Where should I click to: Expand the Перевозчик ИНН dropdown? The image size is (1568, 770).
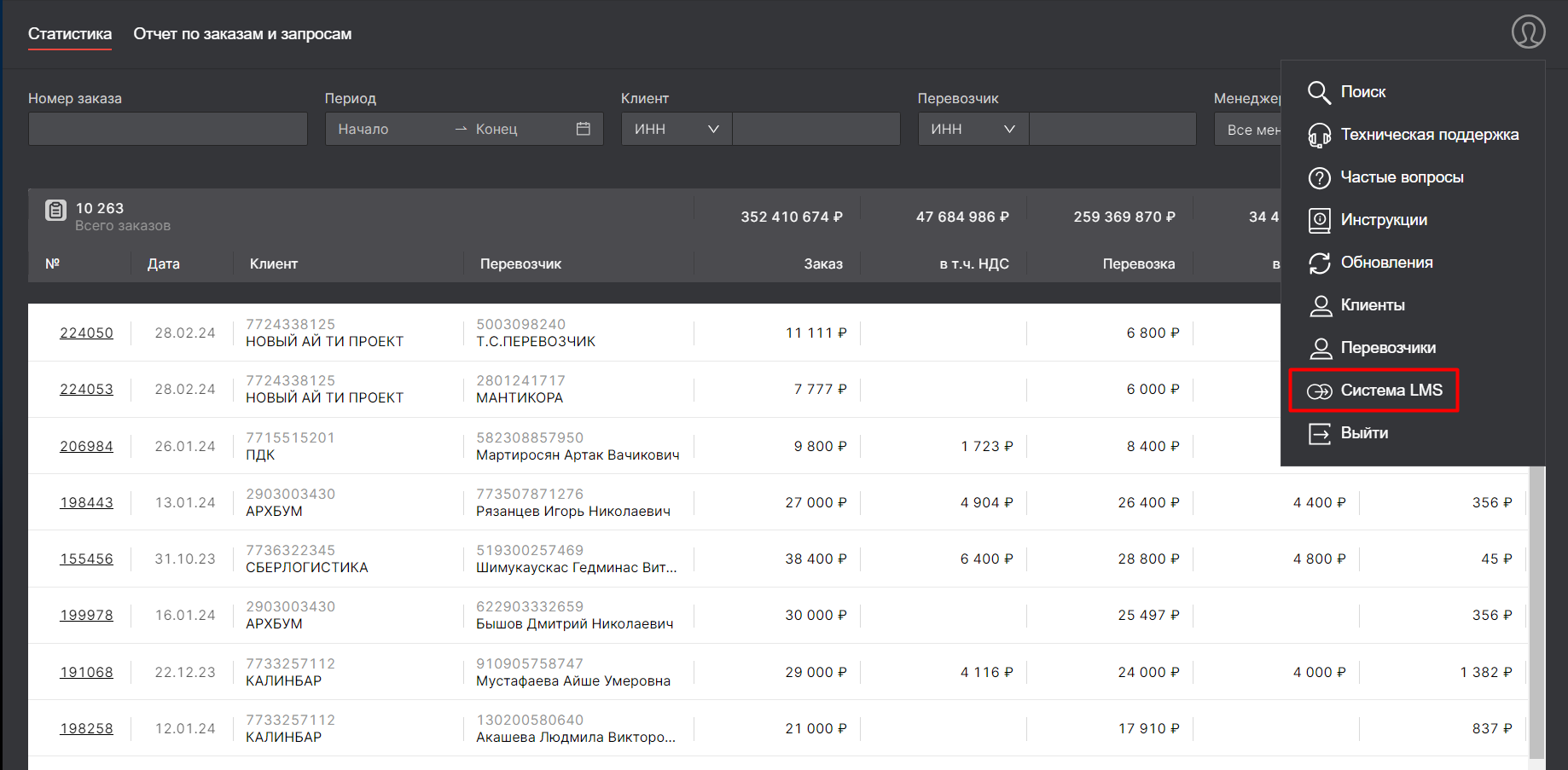click(973, 129)
